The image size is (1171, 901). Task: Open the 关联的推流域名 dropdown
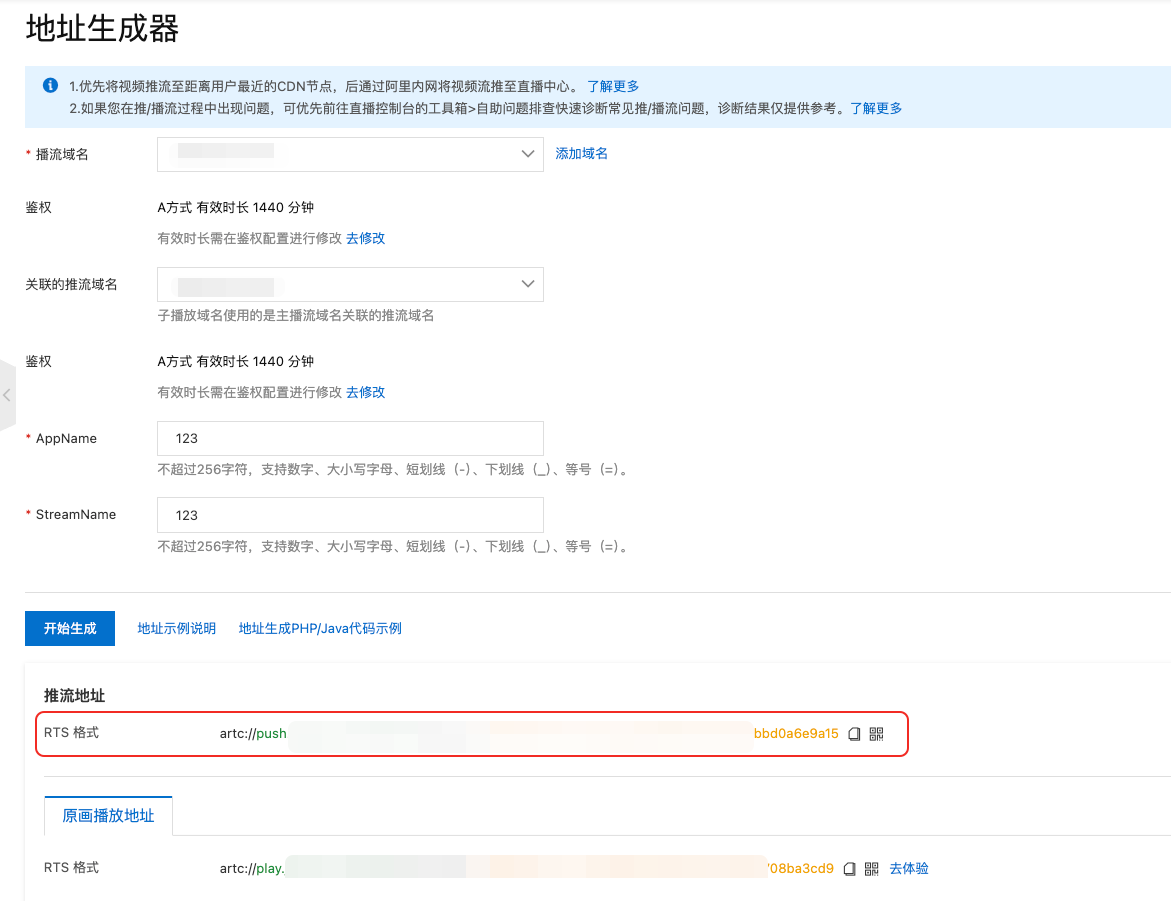[x=350, y=285]
